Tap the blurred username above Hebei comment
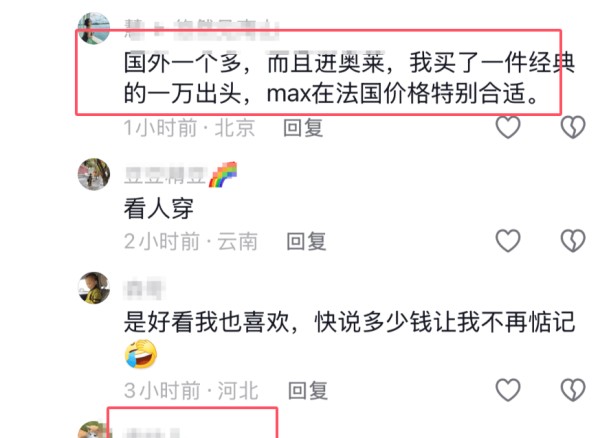This screenshot has height=438, width=600. pyautogui.click(x=145, y=290)
